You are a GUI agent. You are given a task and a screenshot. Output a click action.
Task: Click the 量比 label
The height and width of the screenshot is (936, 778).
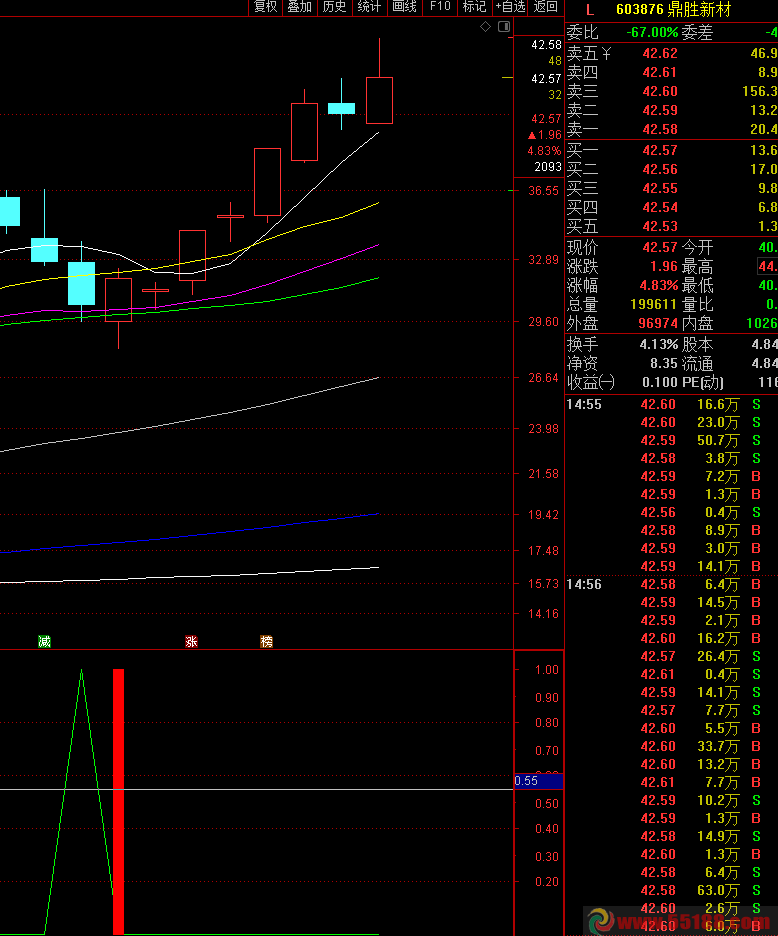(x=697, y=305)
